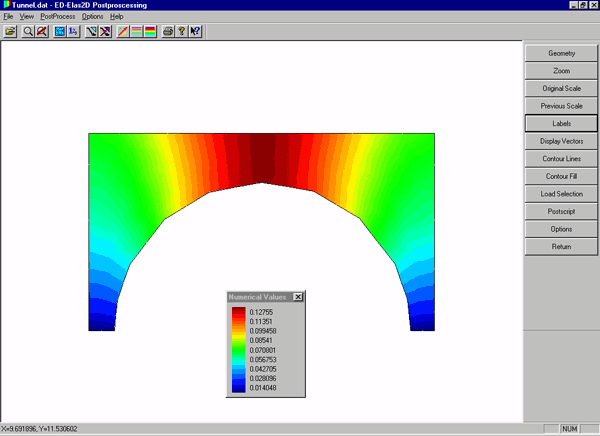Click the 0.042705 legend value
Viewport: 600px width, 436px height.
(262, 369)
